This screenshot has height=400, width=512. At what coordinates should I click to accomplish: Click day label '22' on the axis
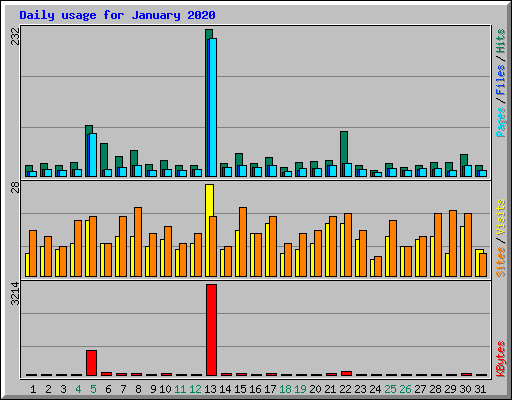[x=345, y=389]
